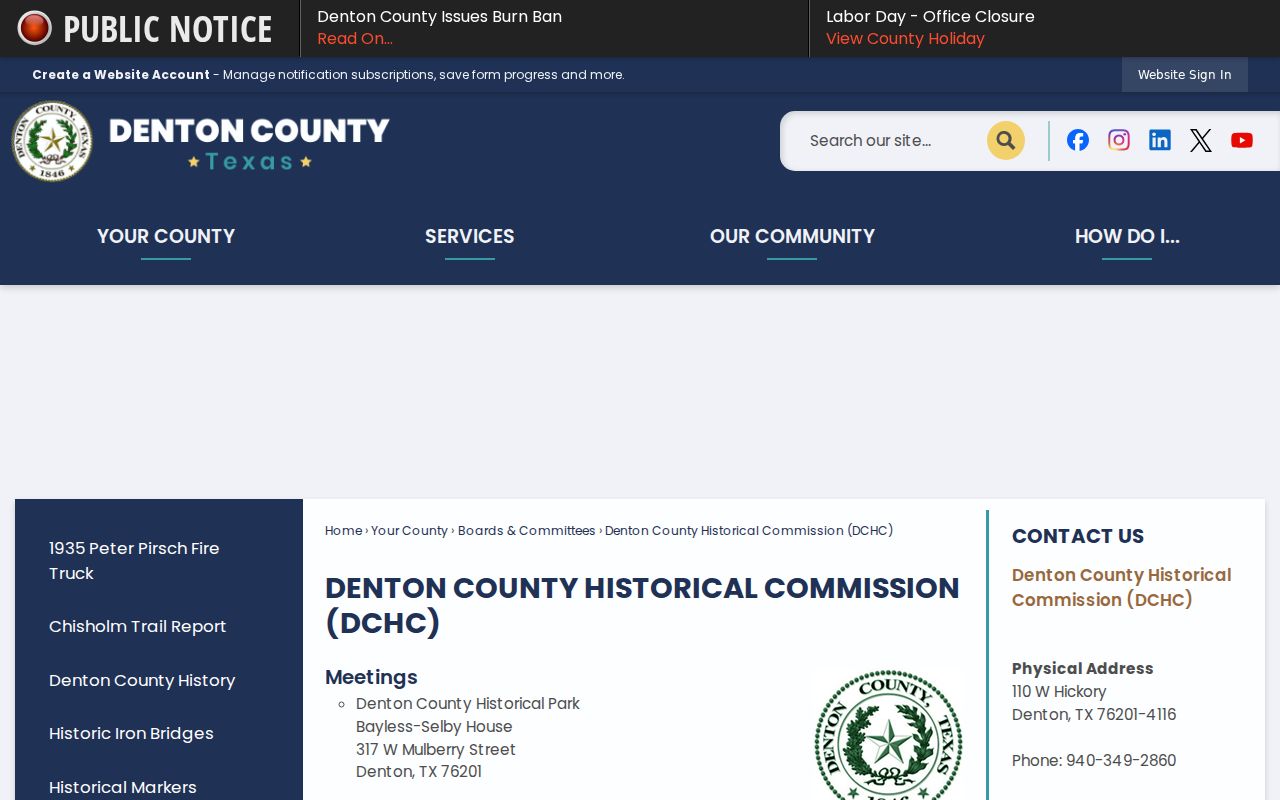The width and height of the screenshot is (1280, 800).
Task: Open the How Do I... menu
Action: pyautogui.click(x=1127, y=237)
